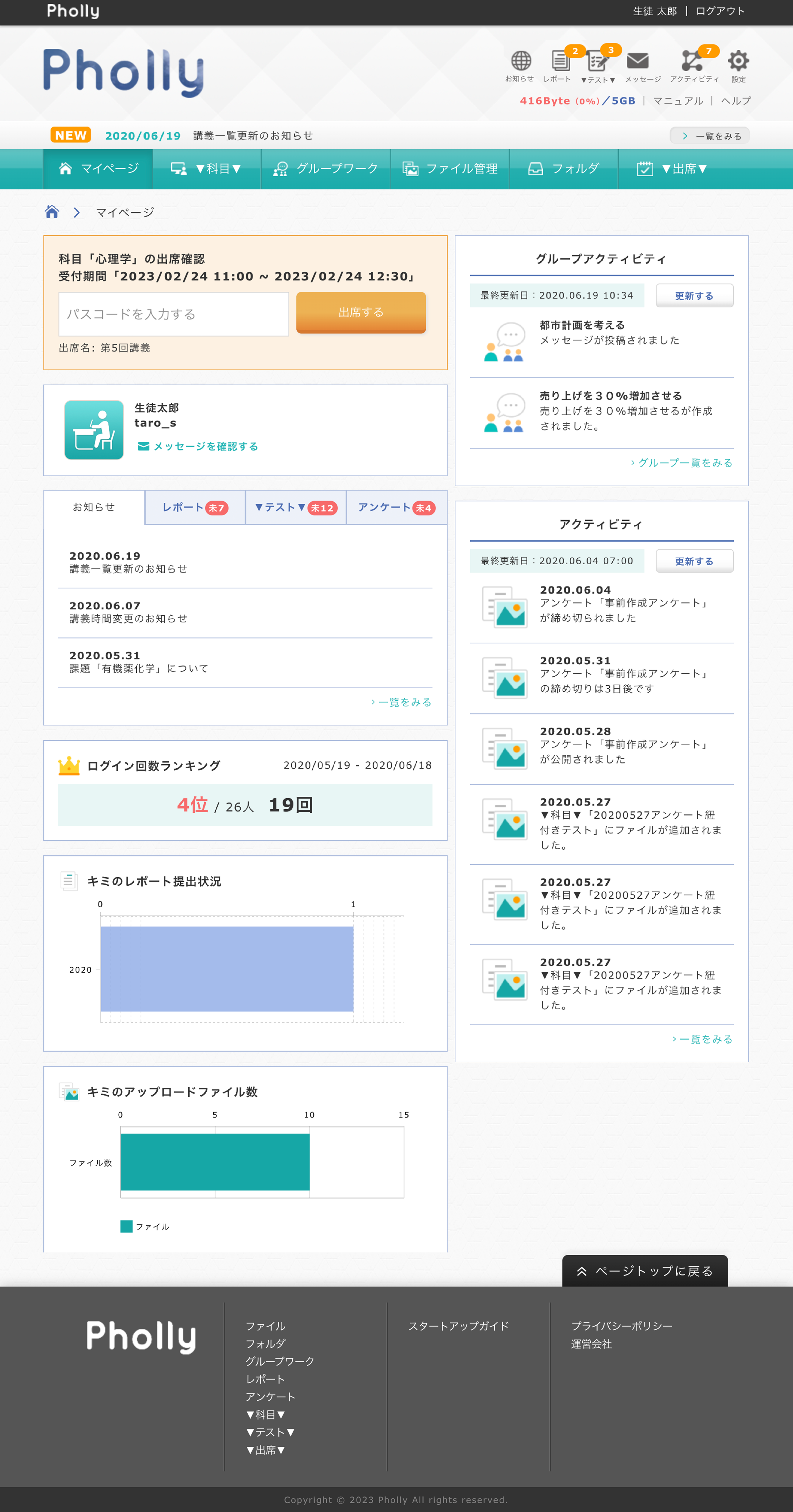Screen dimensions: 793x1512
Task: Click the crown icon next to ログイン回数ランキング
Action: pos(69,765)
